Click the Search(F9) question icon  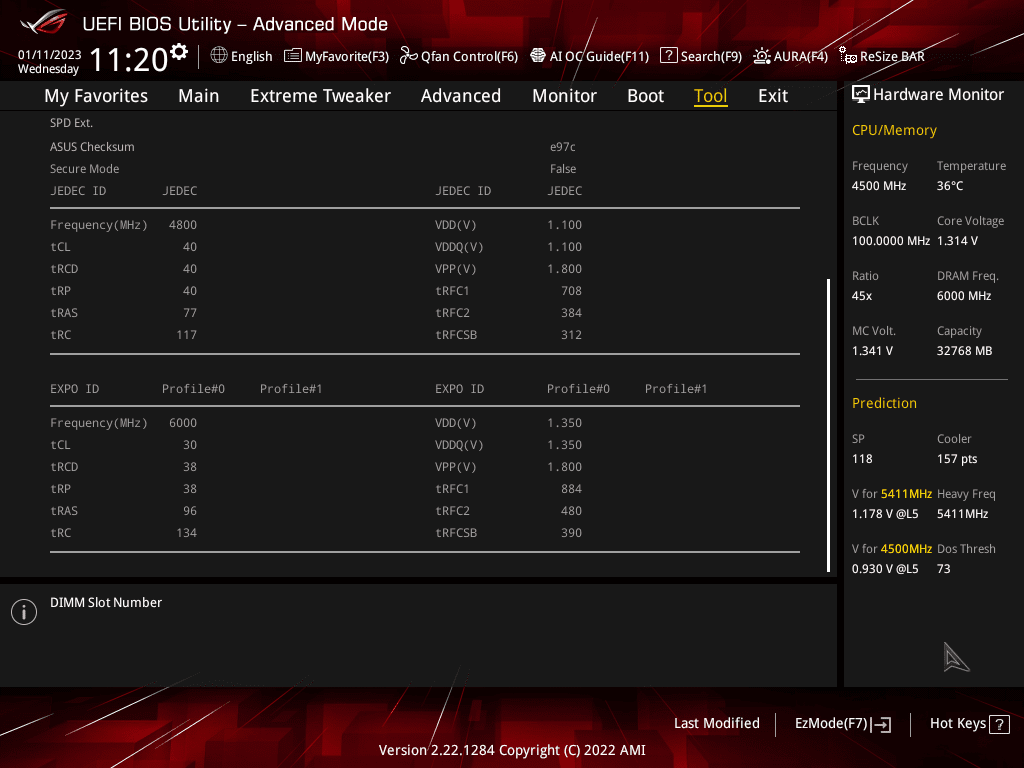[669, 56]
